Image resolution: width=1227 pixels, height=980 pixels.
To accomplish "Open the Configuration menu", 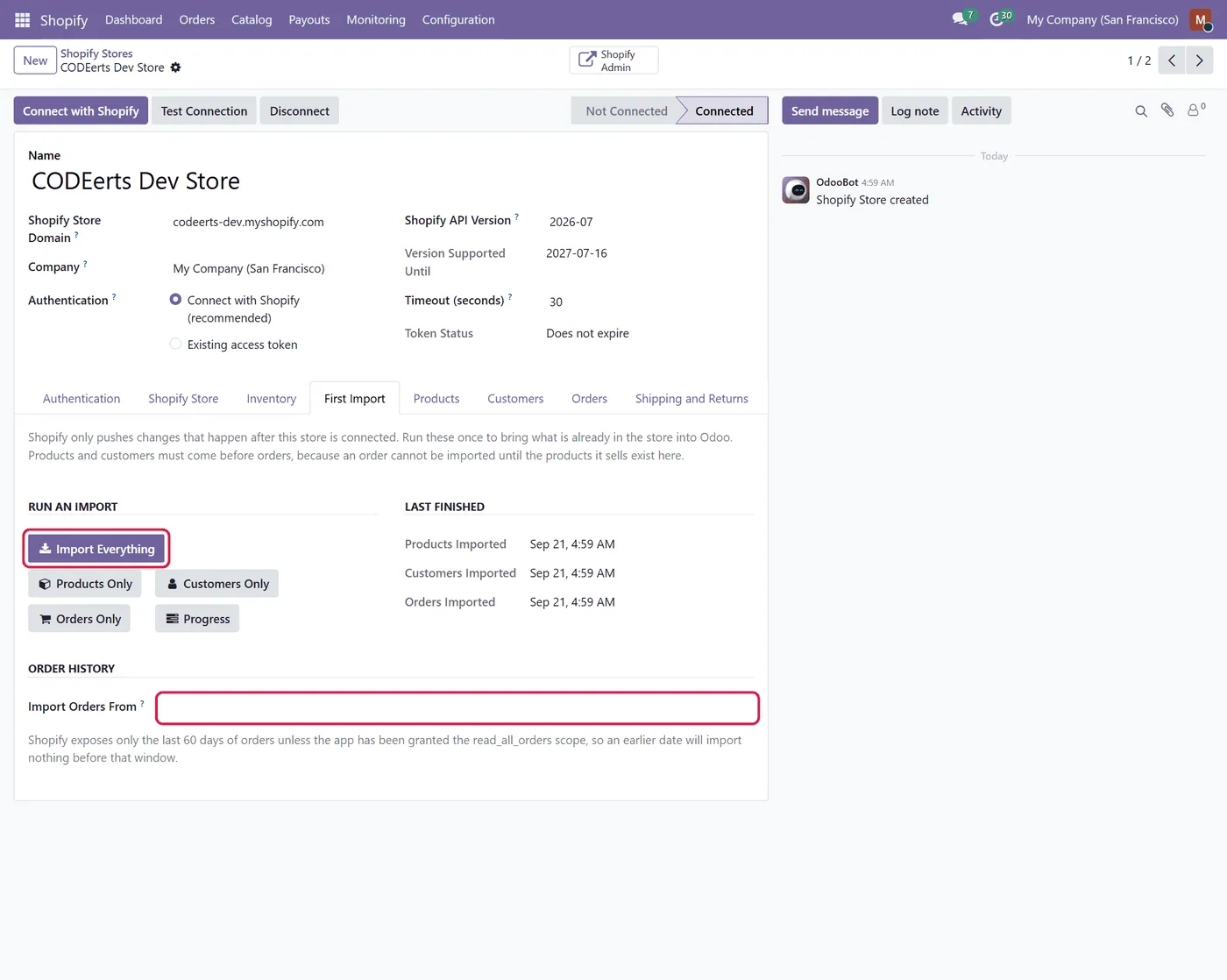I will (x=458, y=19).
